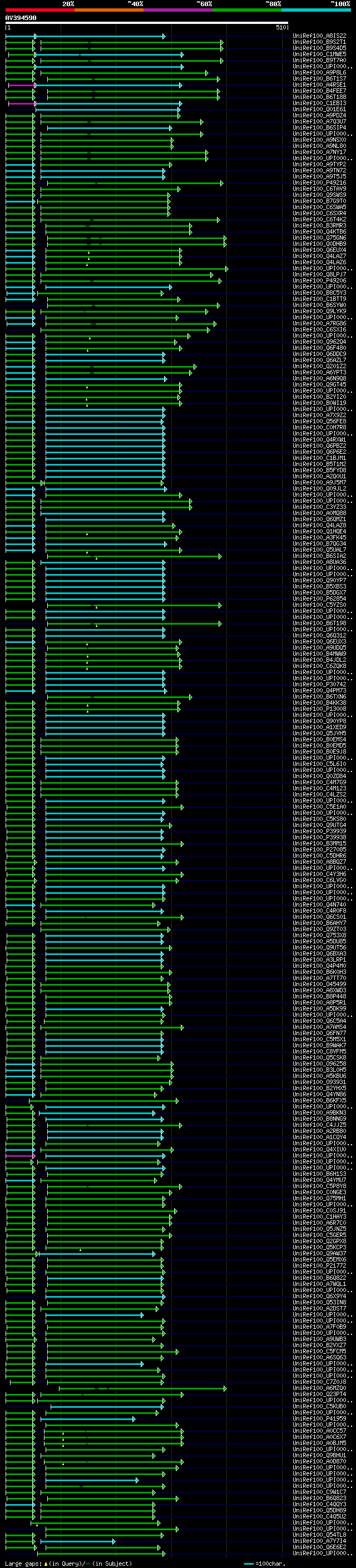Screen dimensions: 356x1568
Task: Click hit label UniRef100_B6T1S7
Action: (319, 78)
